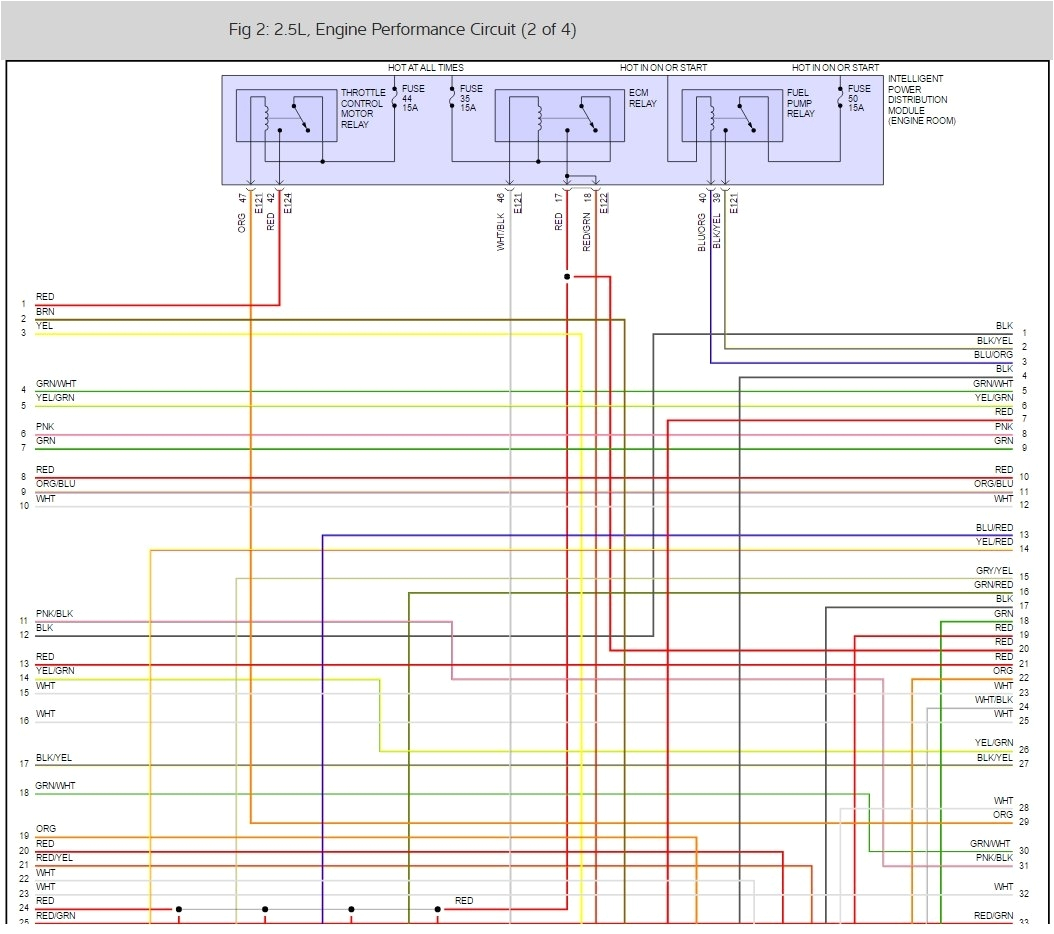Click the BLU/RED wire label on right
This screenshot has width=1054, height=934.
994,527
